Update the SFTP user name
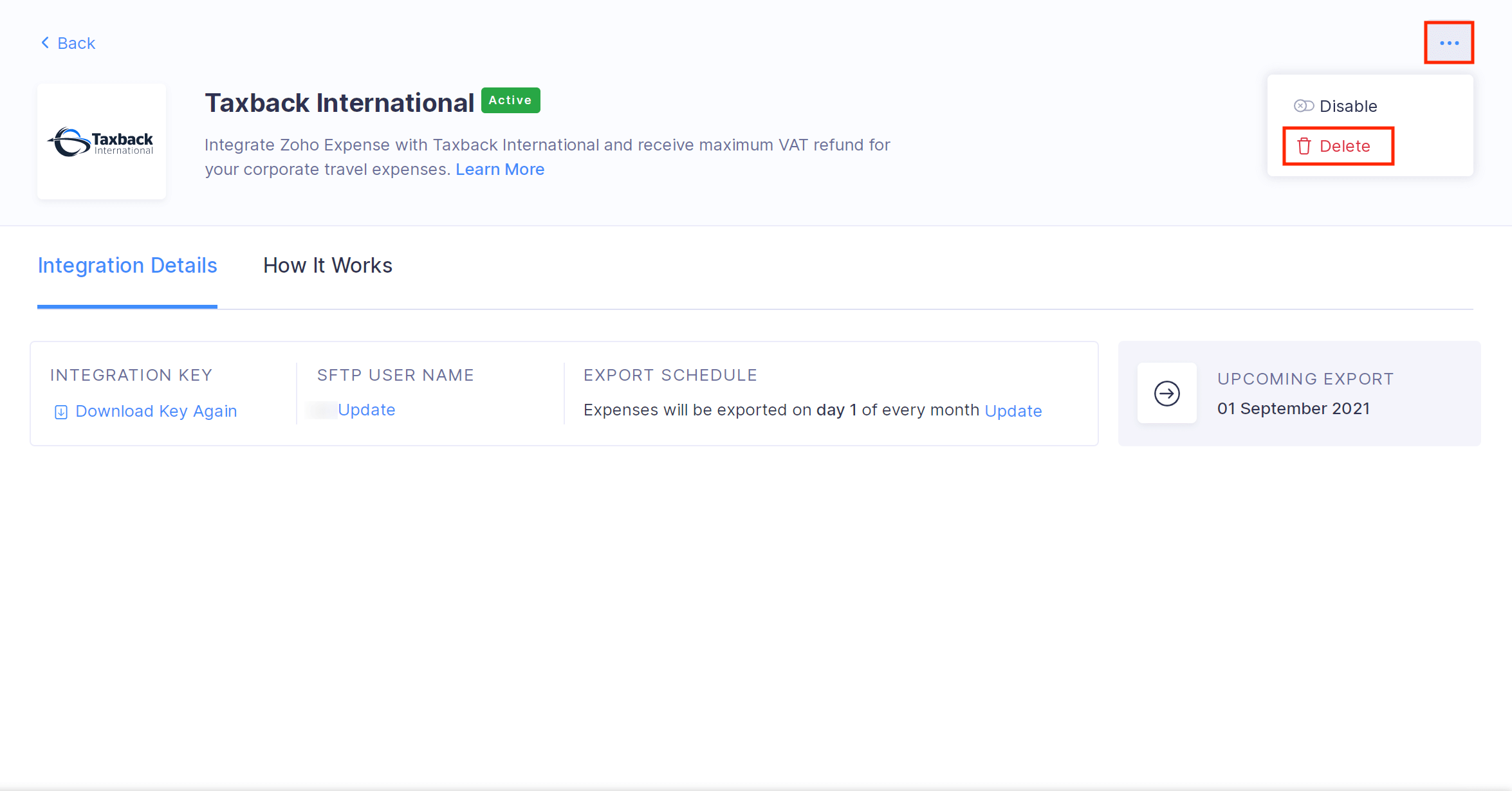The width and height of the screenshot is (1512, 791). (366, 410)
